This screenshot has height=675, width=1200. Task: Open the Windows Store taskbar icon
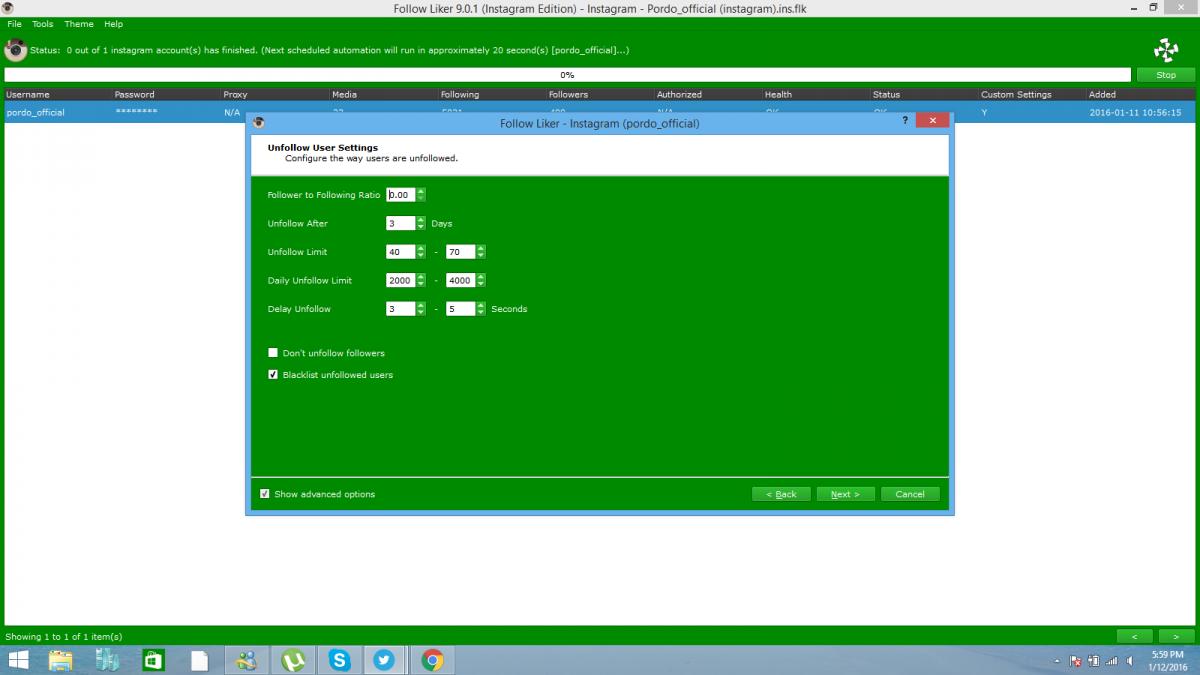(153, 660)
